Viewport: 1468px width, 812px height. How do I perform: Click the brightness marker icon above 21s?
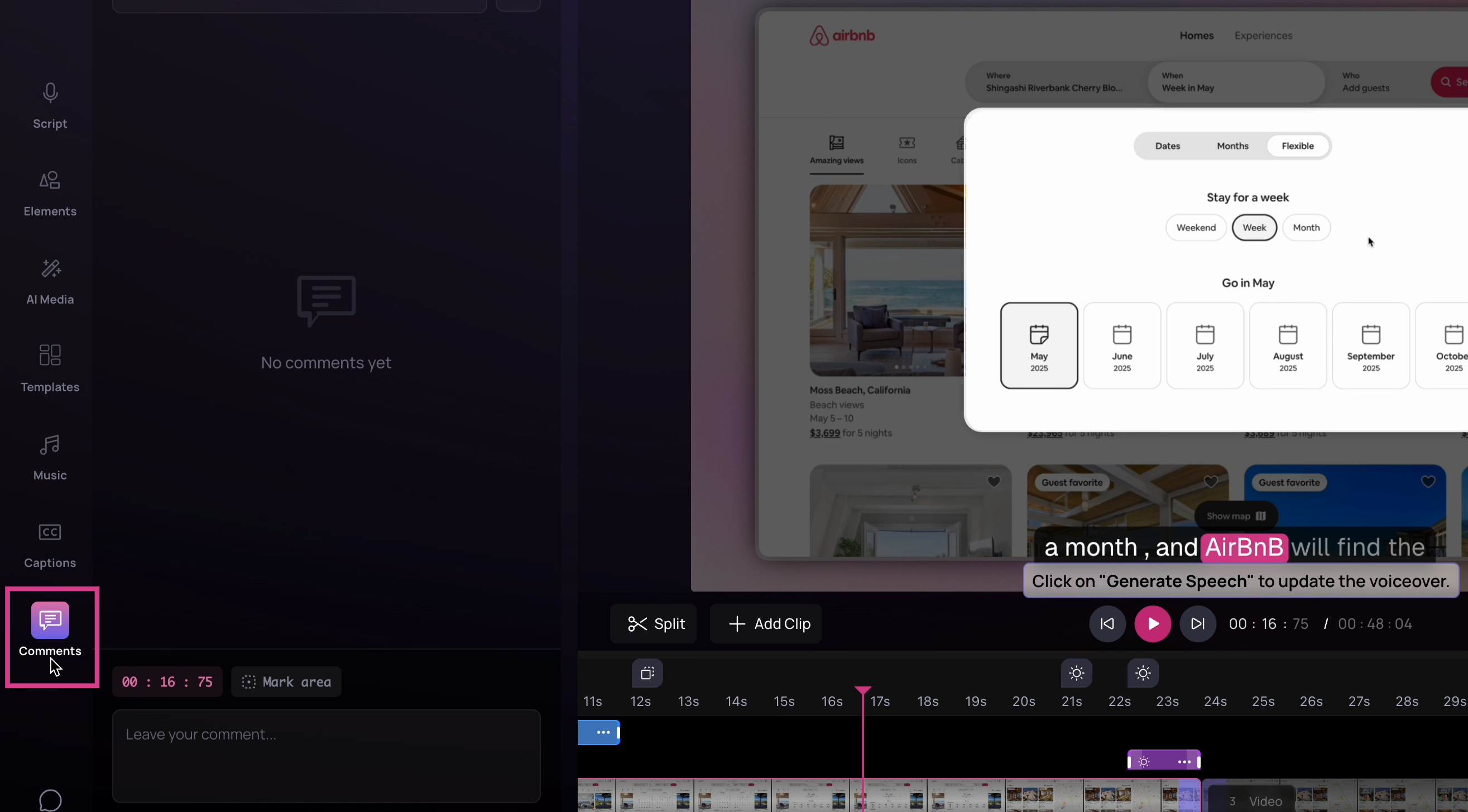[1076, 673]
